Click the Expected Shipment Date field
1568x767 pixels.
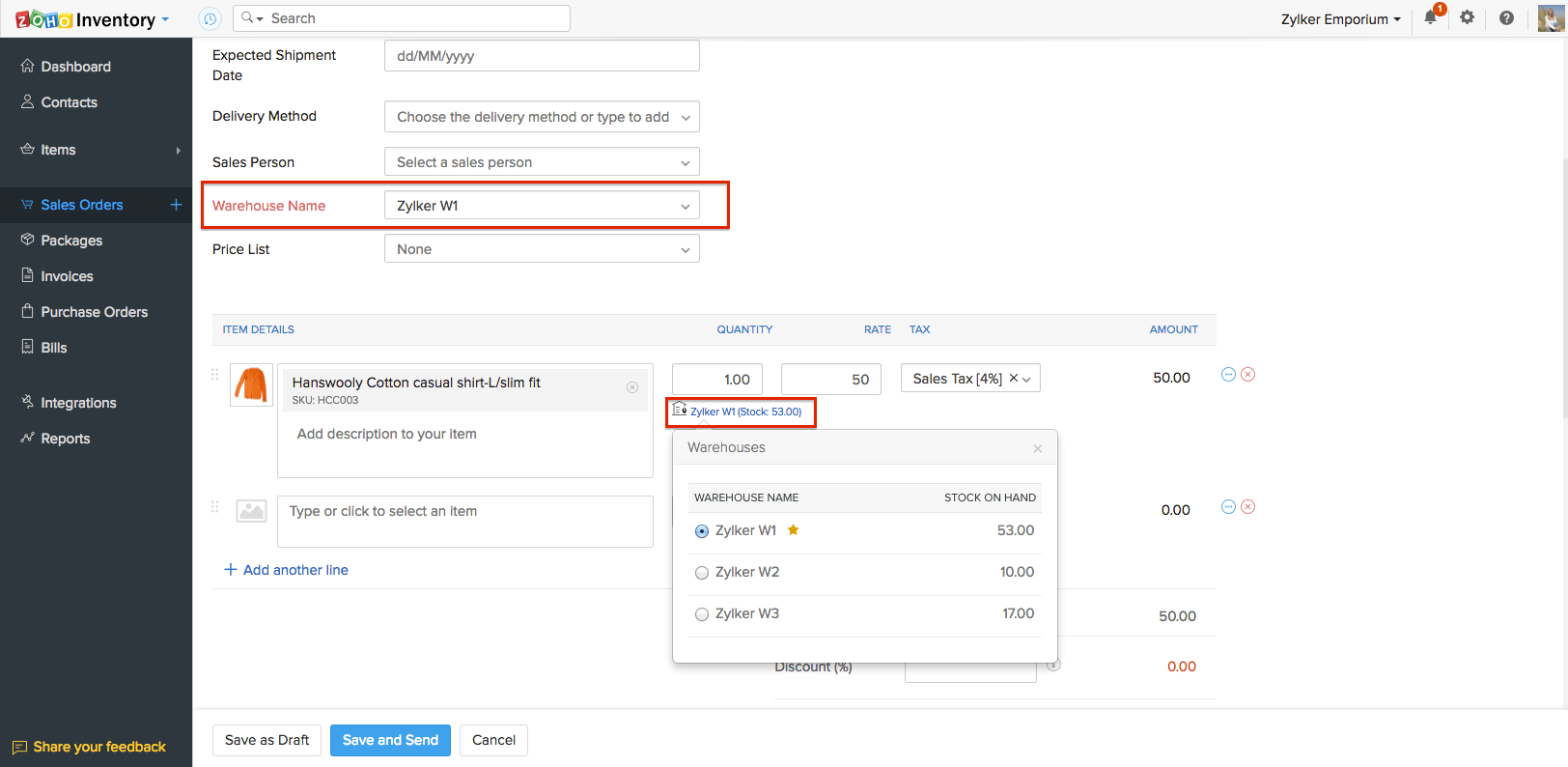point(542,56)
